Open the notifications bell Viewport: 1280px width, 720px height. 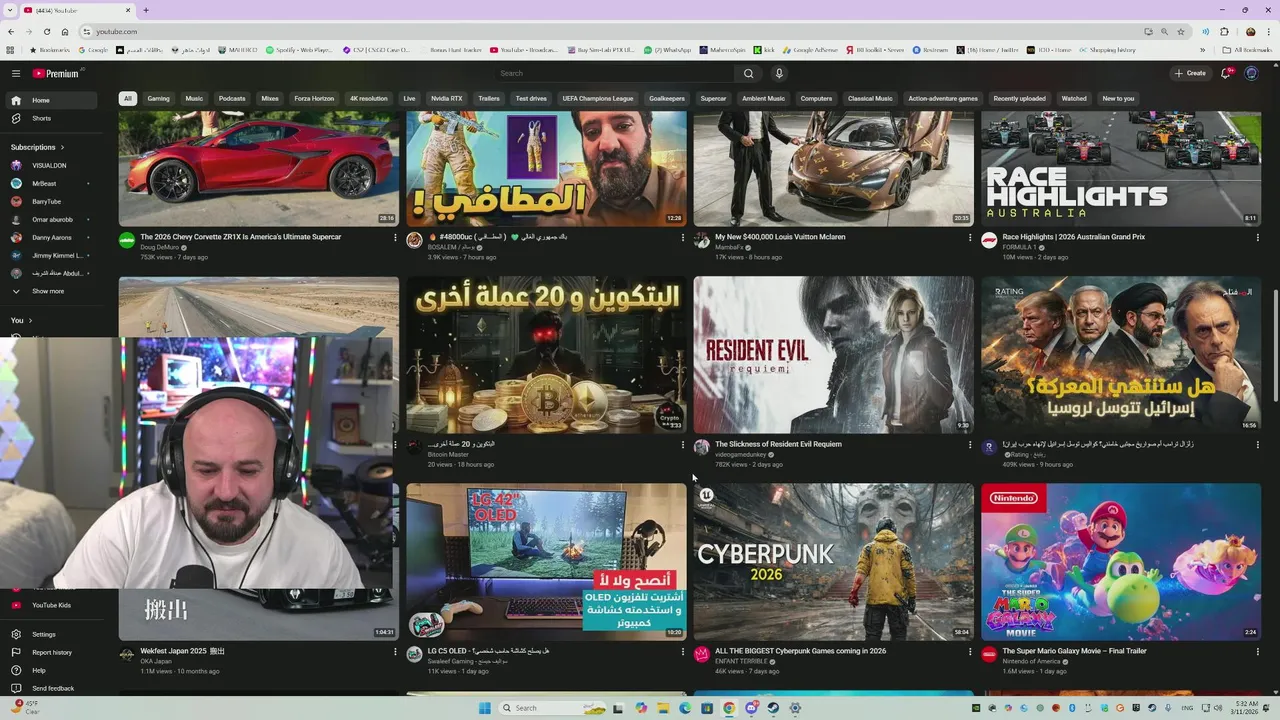[x=1226, y=73]
